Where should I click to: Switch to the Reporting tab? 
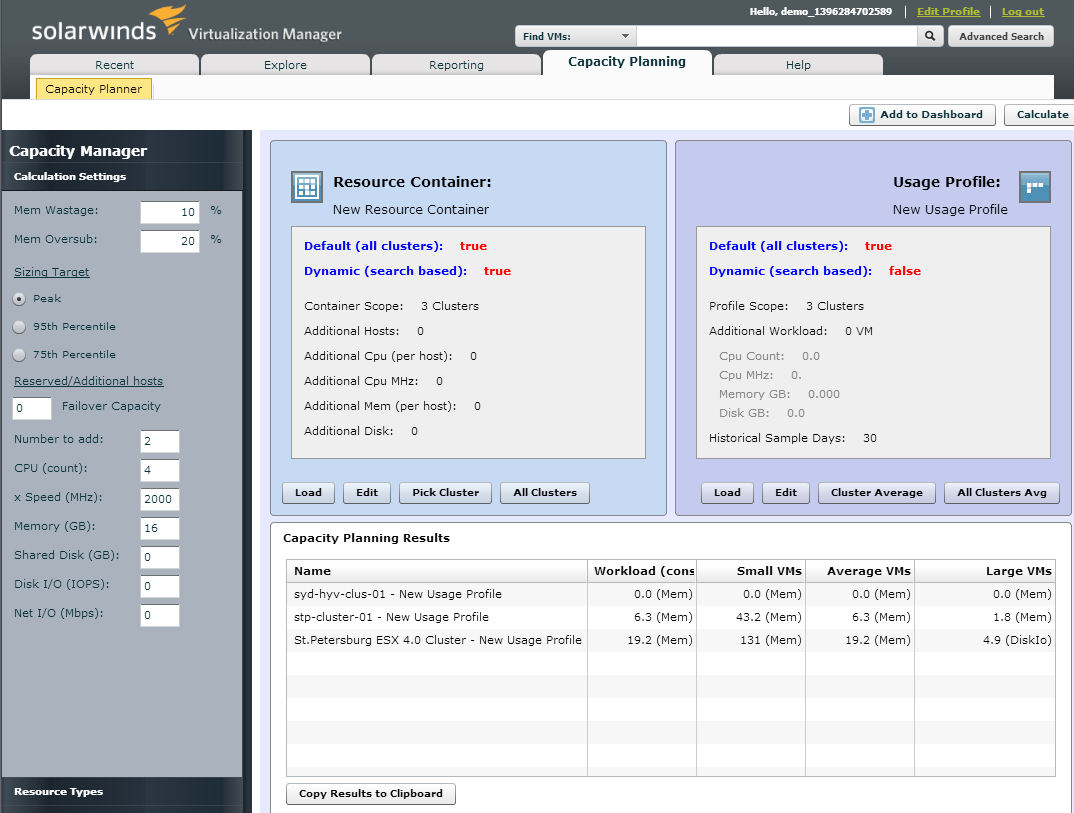[456, 65]
